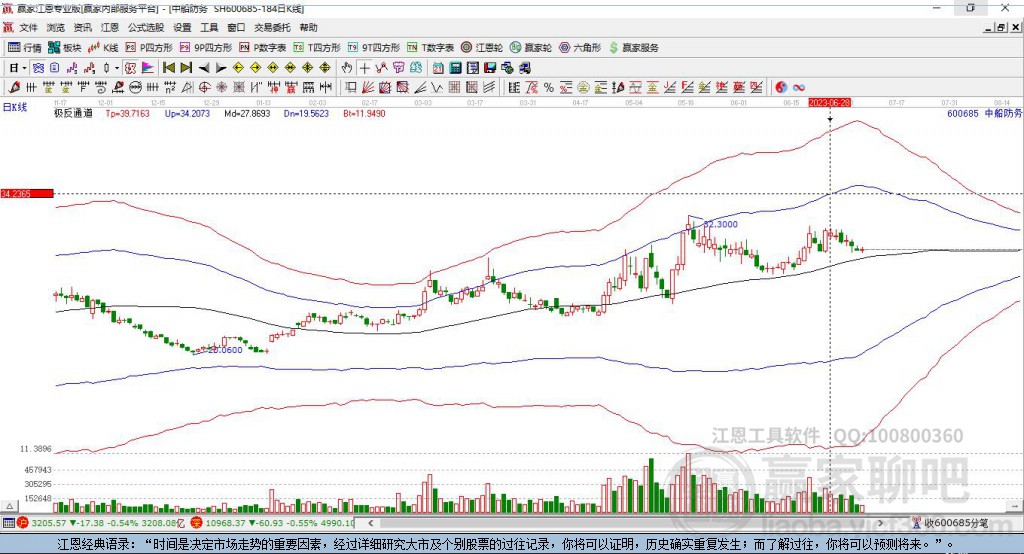
Task: Open the 工具 menu
Action: (209, 27)
